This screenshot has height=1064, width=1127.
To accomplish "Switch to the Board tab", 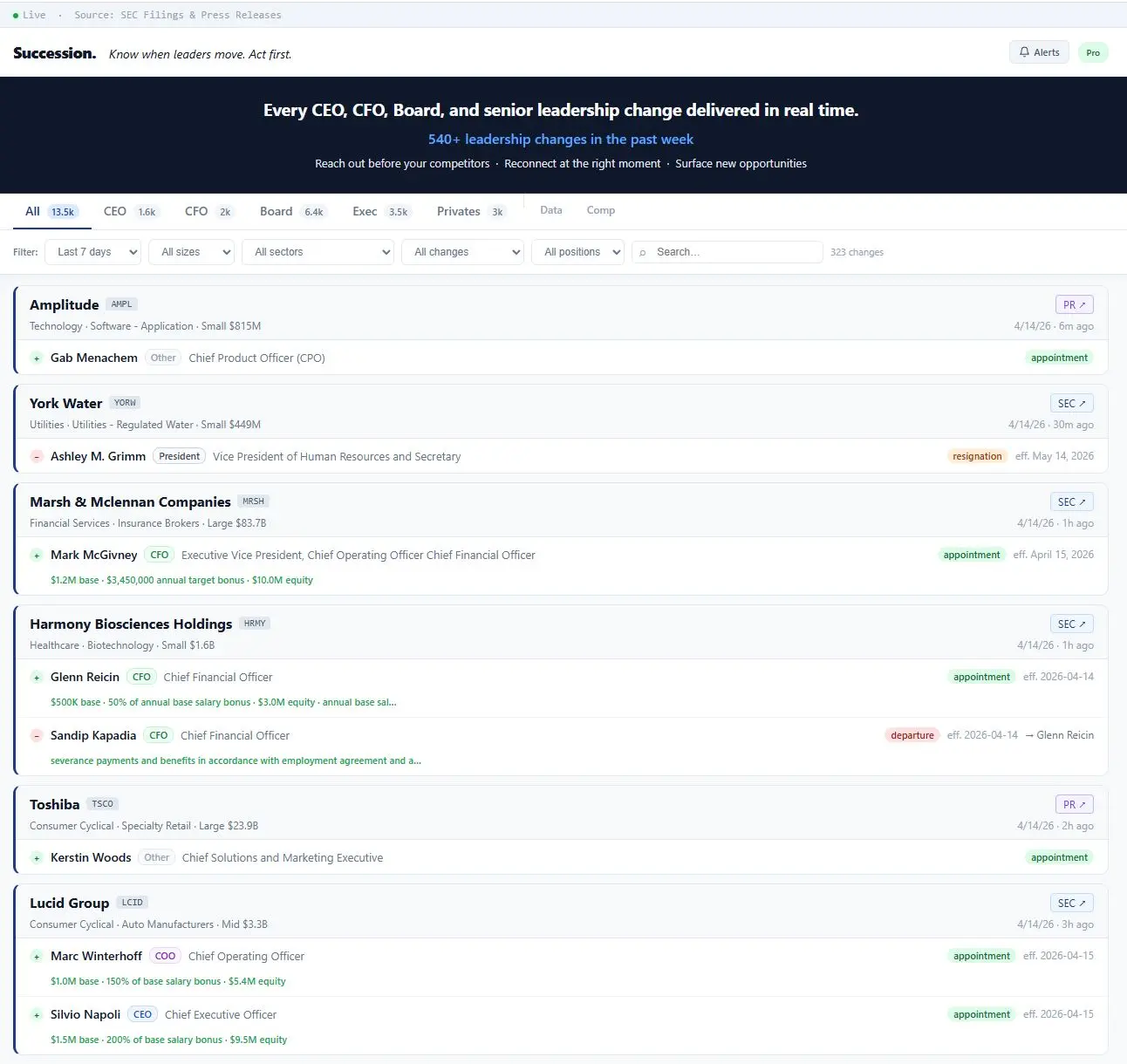I will pyautogui.click(x=293, y=211).
